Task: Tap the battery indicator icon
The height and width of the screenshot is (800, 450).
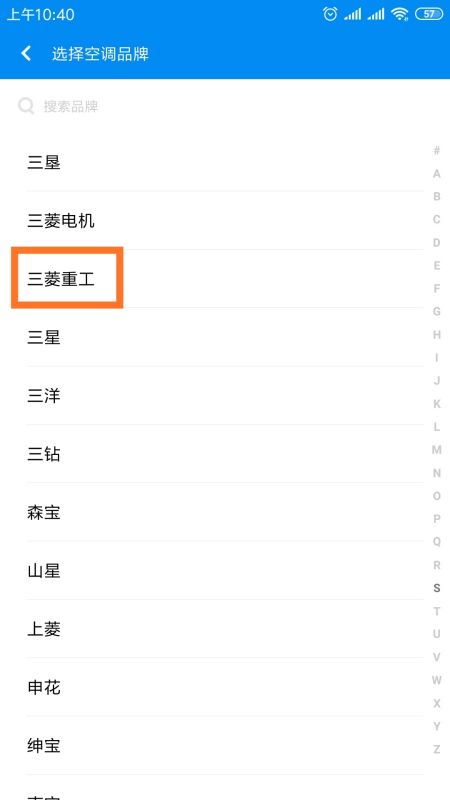Action: (x=429, y=14)
